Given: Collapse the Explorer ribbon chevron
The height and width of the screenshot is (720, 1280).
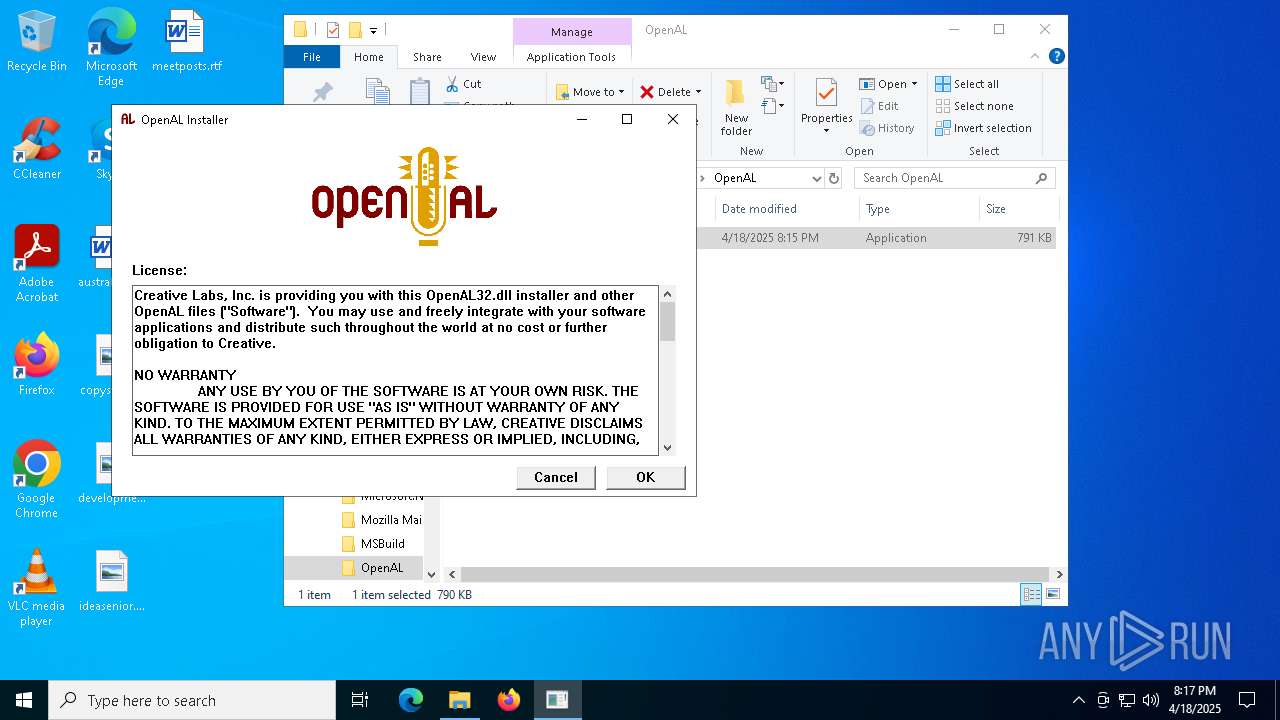Looking at the screenshot, I should (1036, 57).
